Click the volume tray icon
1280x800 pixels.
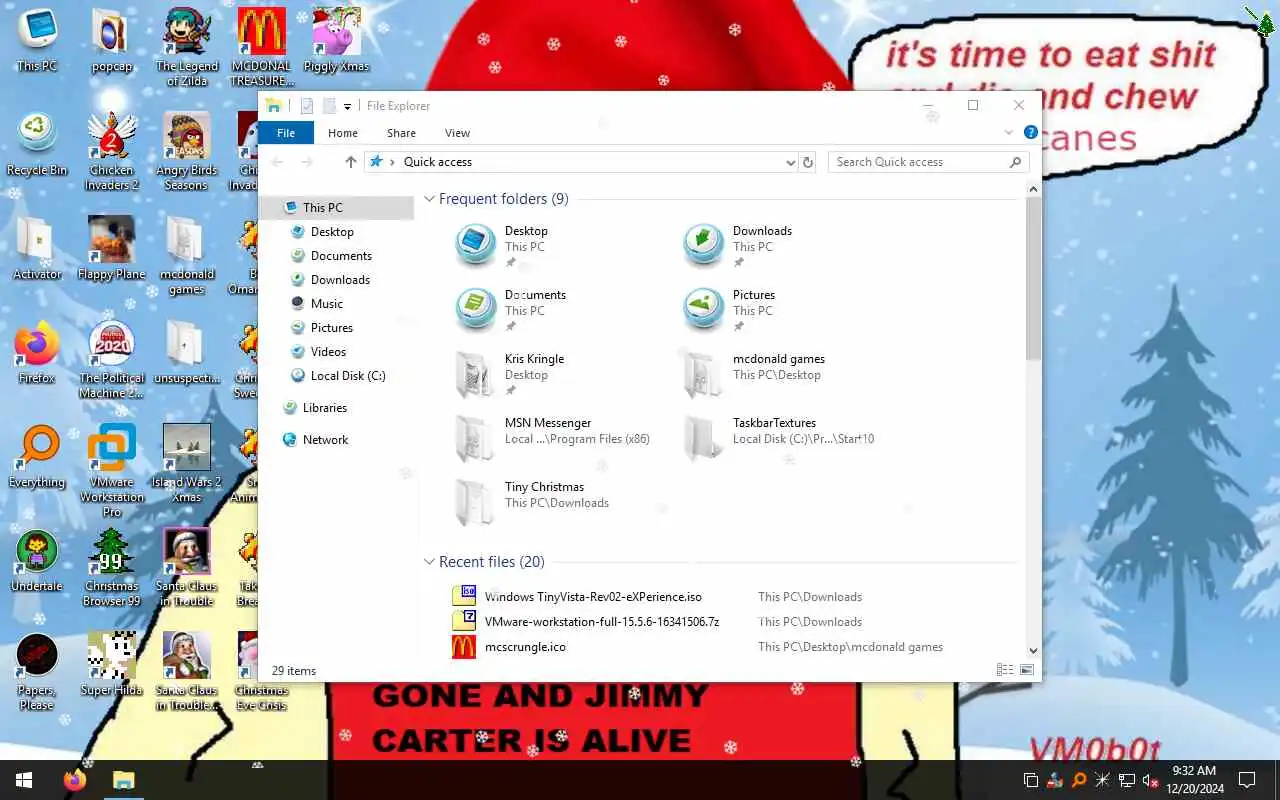1150,780
